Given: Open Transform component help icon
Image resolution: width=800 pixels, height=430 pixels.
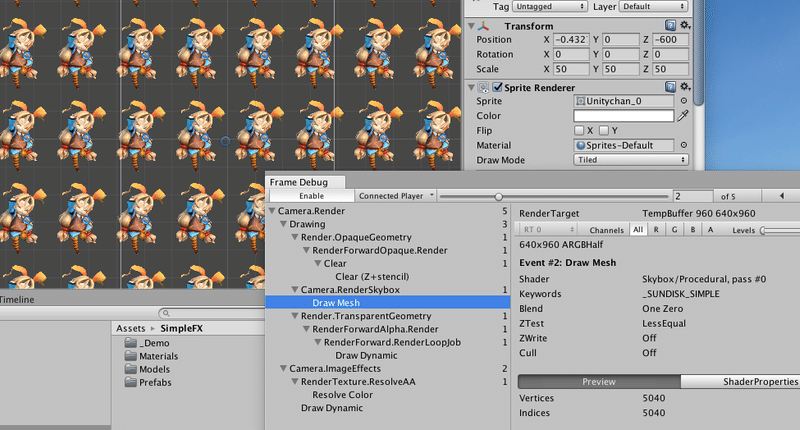Looking at the screenshot, I should click(x=670, y=25).
